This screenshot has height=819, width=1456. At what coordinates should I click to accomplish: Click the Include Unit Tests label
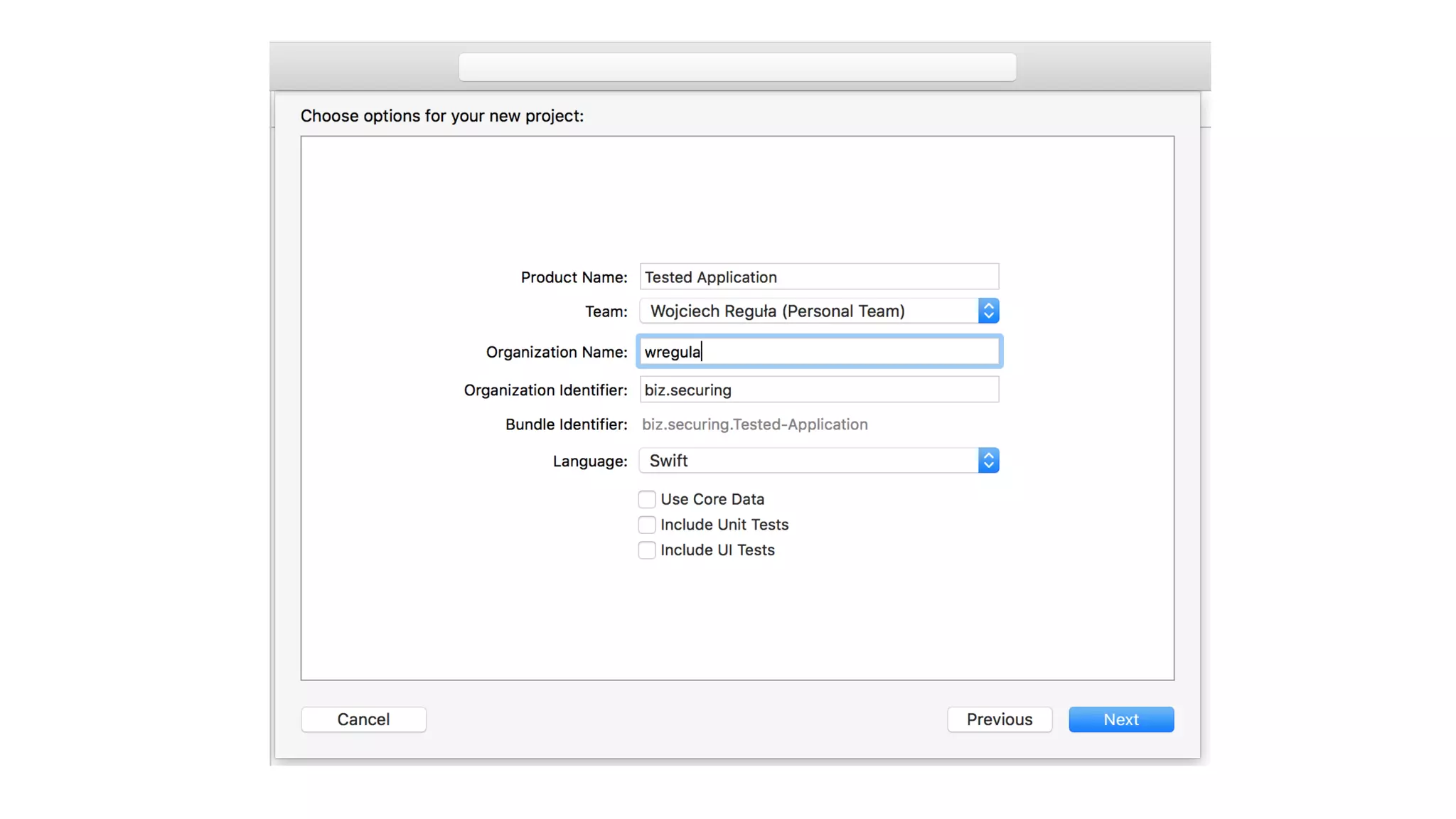[724, 525]
